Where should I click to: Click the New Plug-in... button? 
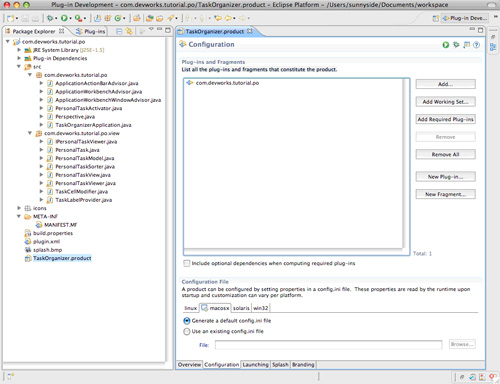tap(445, 177)
